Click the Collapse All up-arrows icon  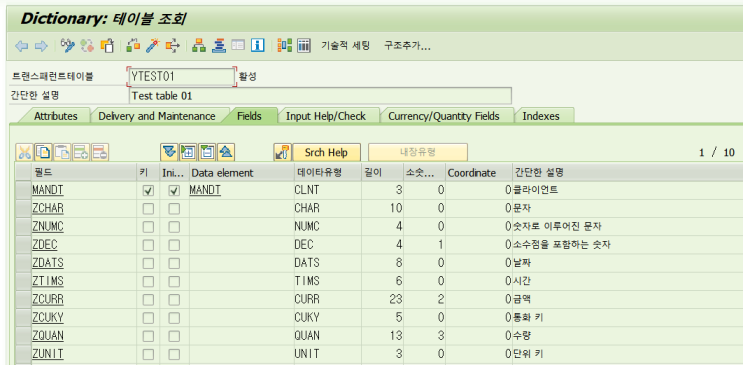226,152
